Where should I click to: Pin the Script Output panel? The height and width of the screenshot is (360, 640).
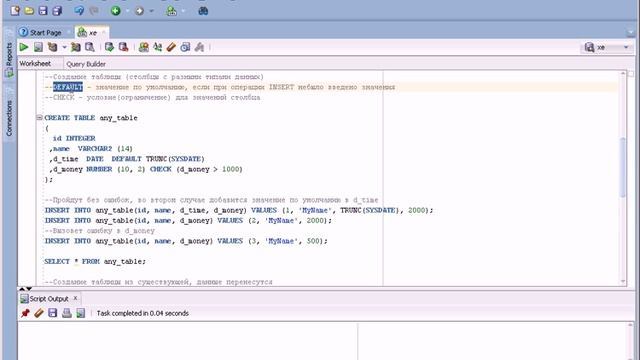[25, 313]
